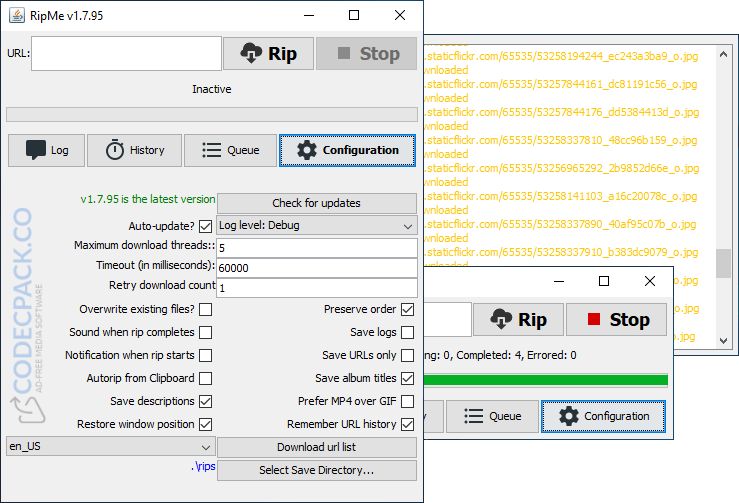Enable Save URLs only
Screen dimensions: 739x503
(x=408, y=355)
